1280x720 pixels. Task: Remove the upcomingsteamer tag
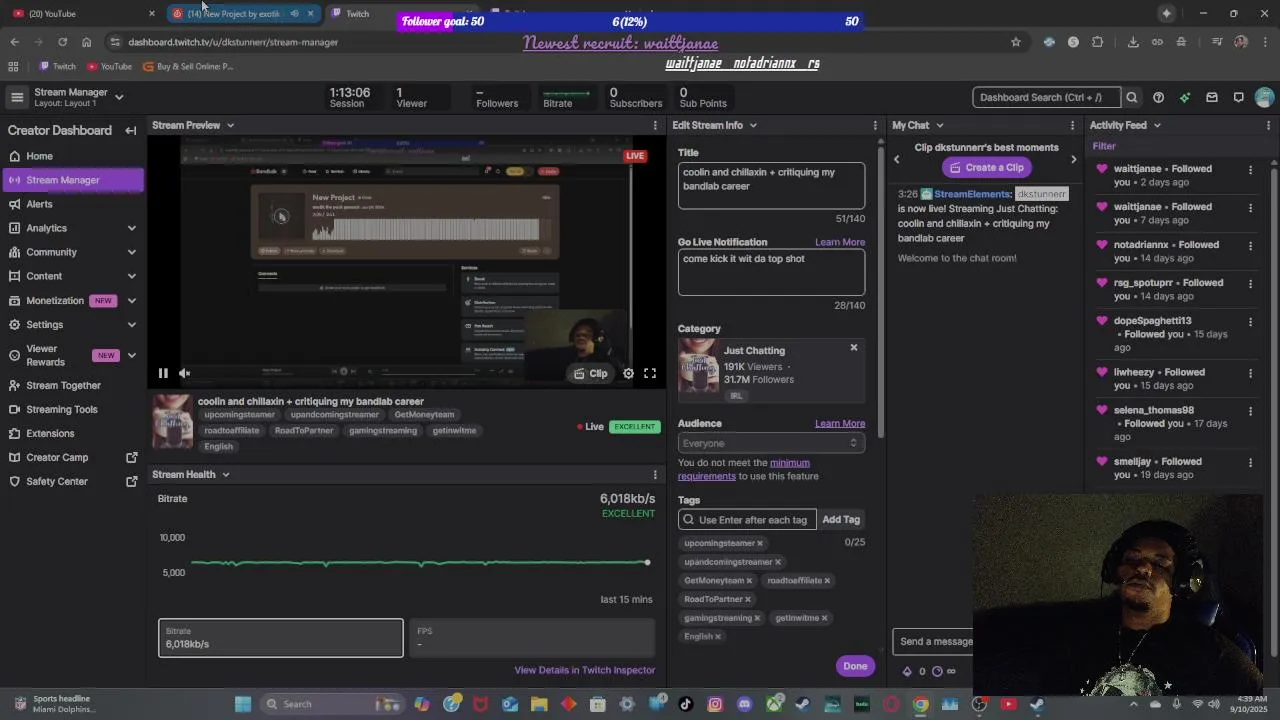(x=760, y=543)
